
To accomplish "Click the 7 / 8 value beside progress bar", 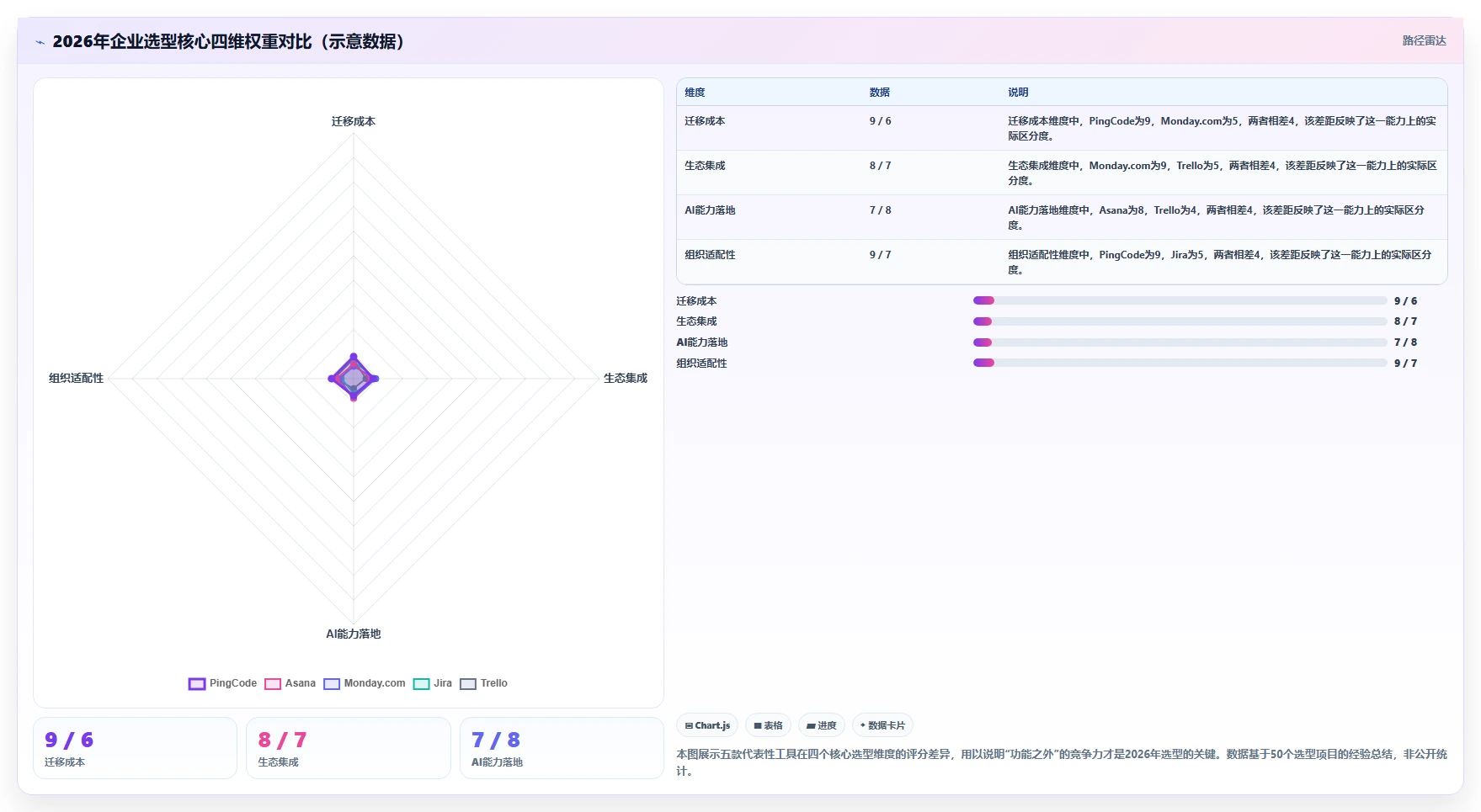I will click(x=1405, y=342).
